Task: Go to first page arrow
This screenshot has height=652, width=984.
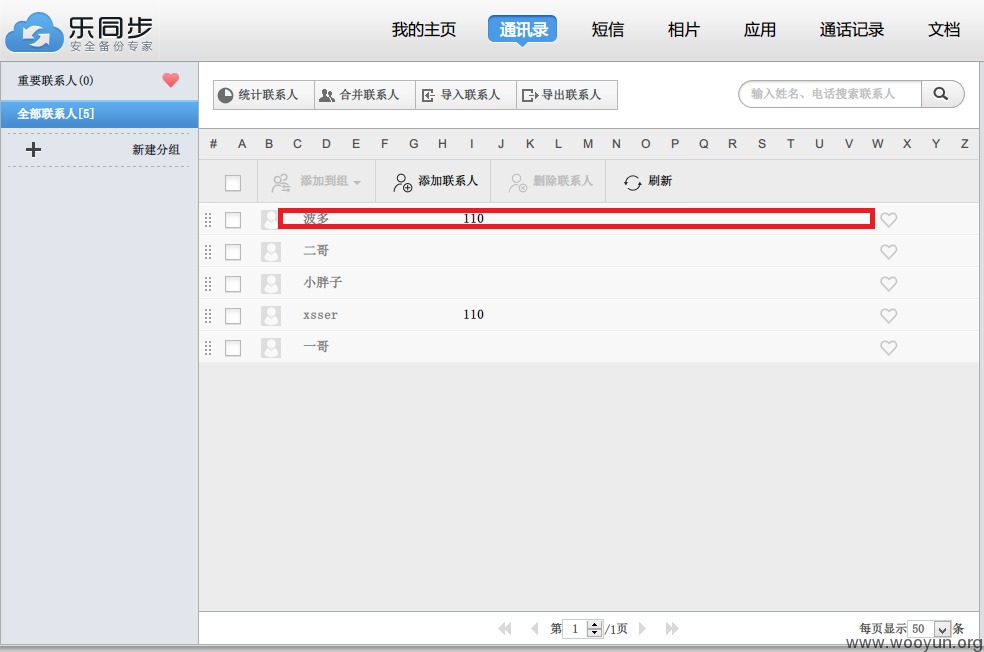Action: coord(505,628)
